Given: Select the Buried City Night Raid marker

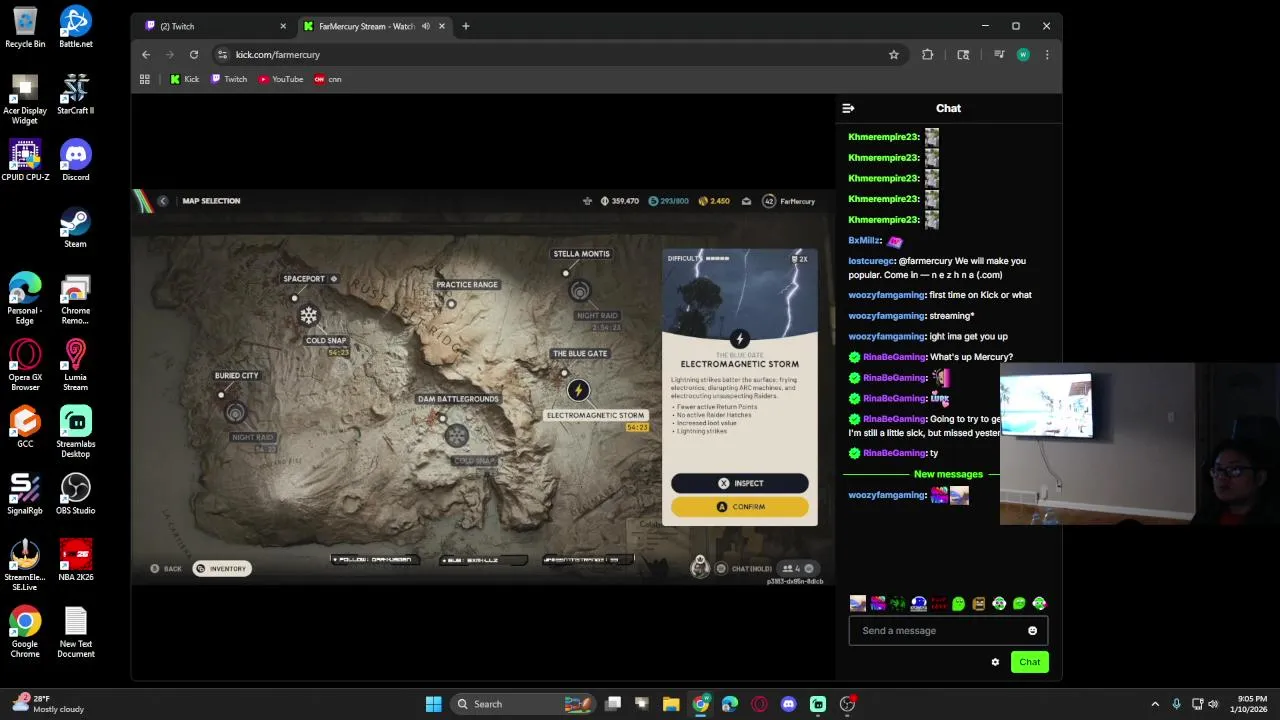Looking at the screenshot, I should point(235,412).
